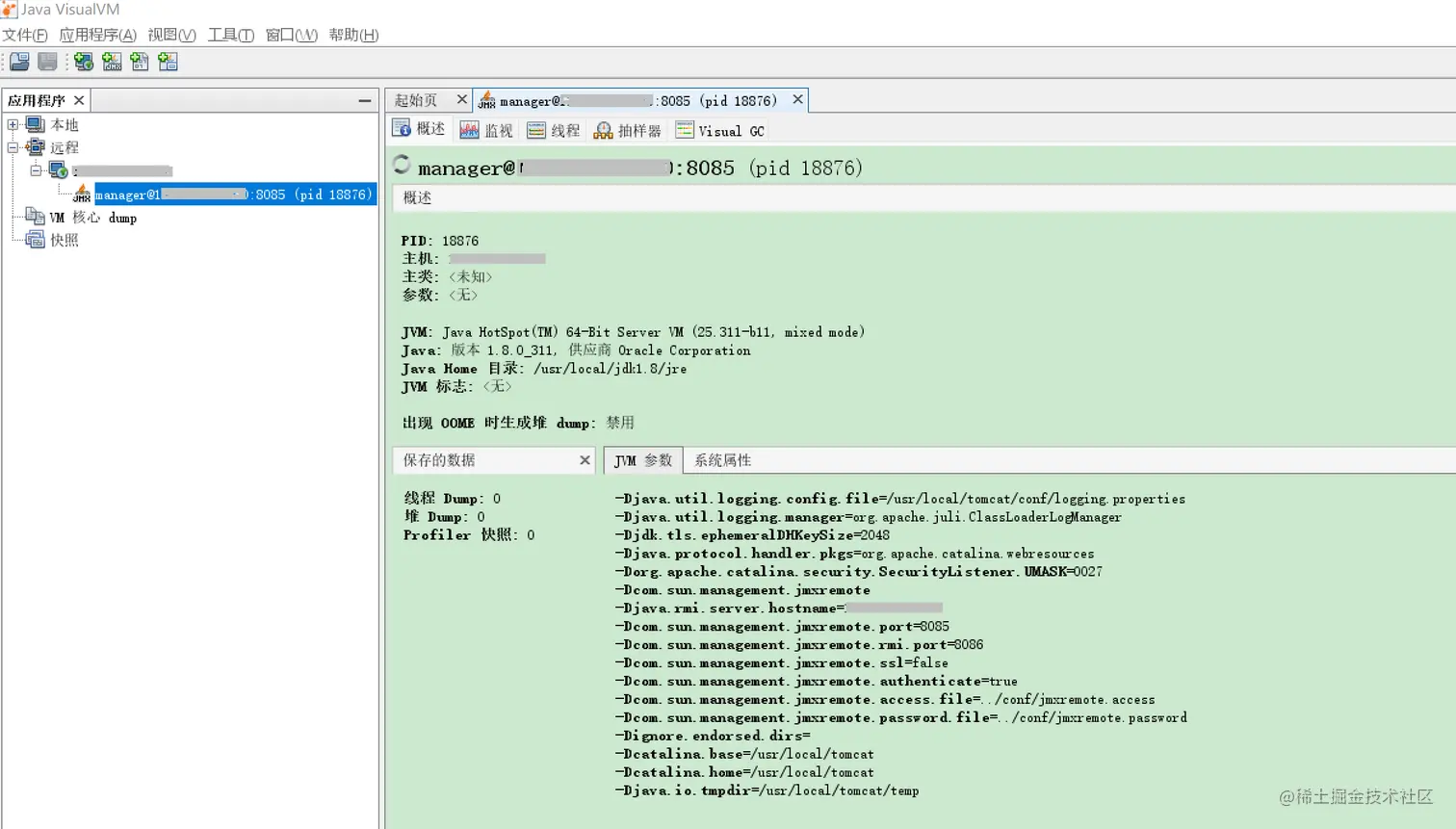This screenshot has height=829, width=1456.
Task: Click the -Djava.io.tmpdir argument line
Action: pos(767,791)
